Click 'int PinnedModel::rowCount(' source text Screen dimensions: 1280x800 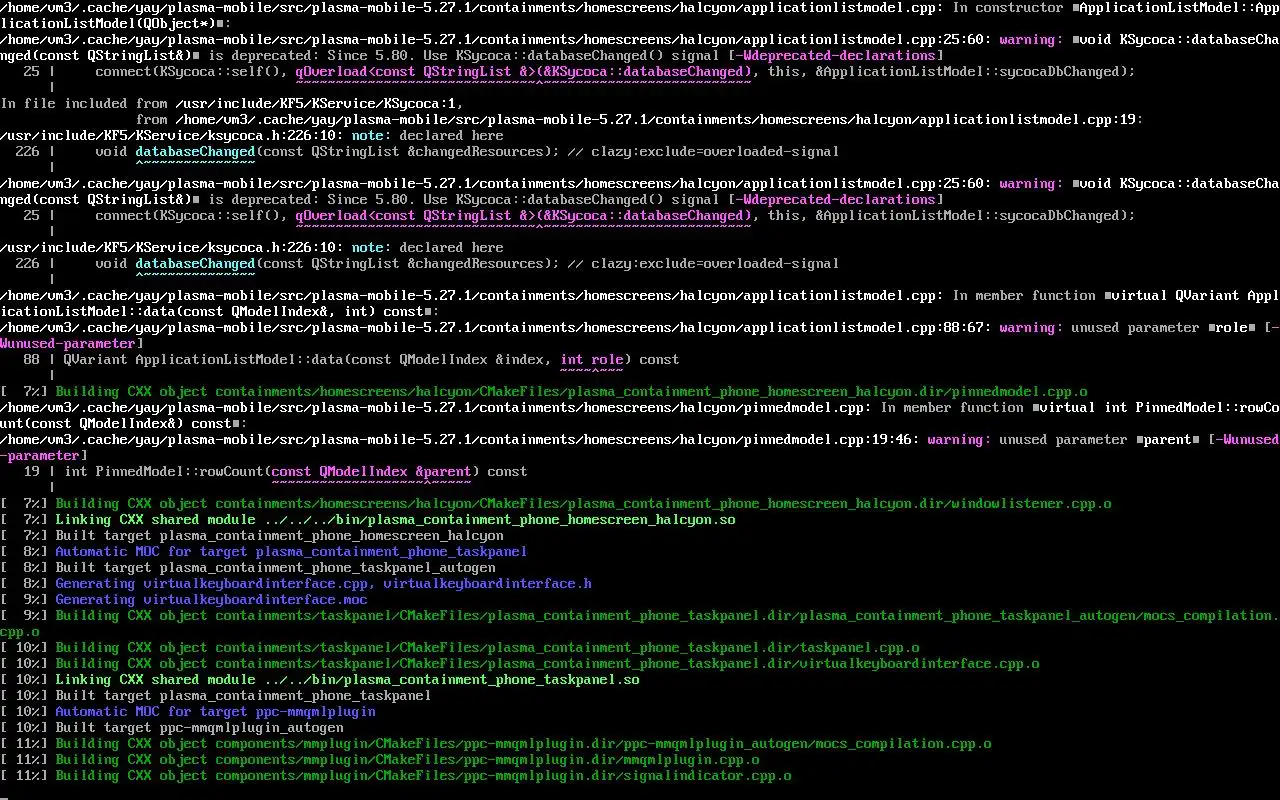pos(167,472)
